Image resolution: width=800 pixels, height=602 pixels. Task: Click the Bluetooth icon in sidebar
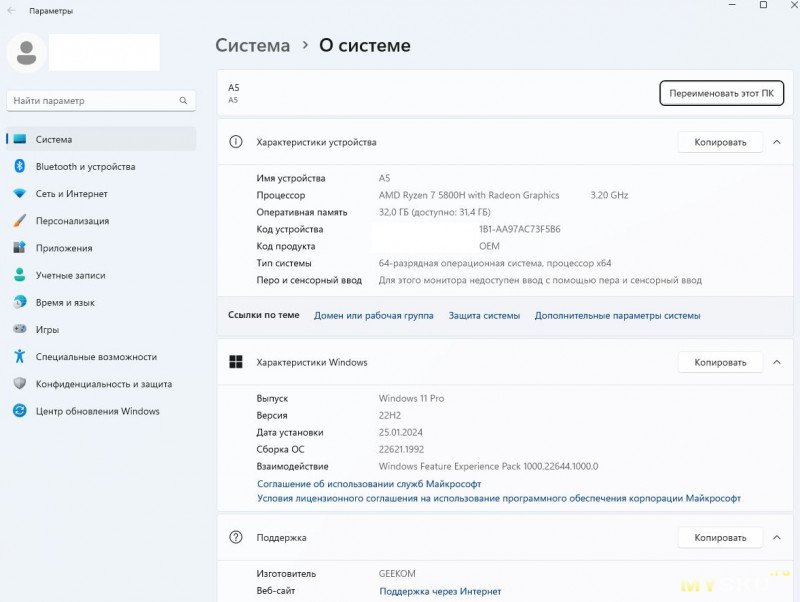point(19,166)
